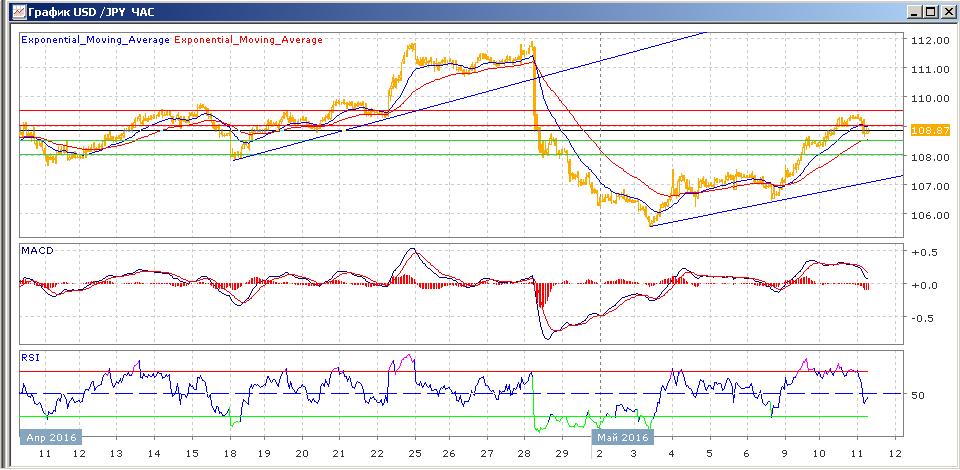Click the +0.5 MACD axis label
960x470 pixels.
click(924, 254)
